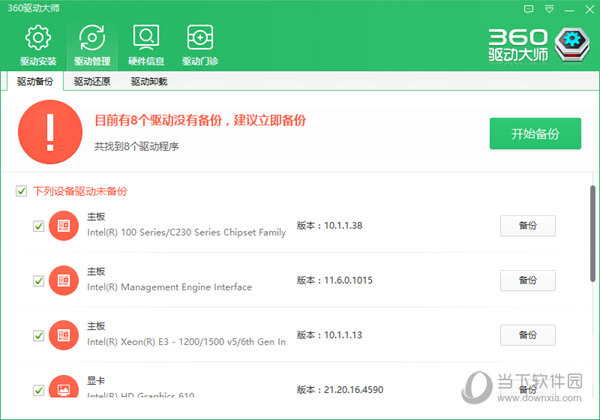
Task: Click the red 目前有8个驱动没有备份 heading
Action: pos(200,120)
